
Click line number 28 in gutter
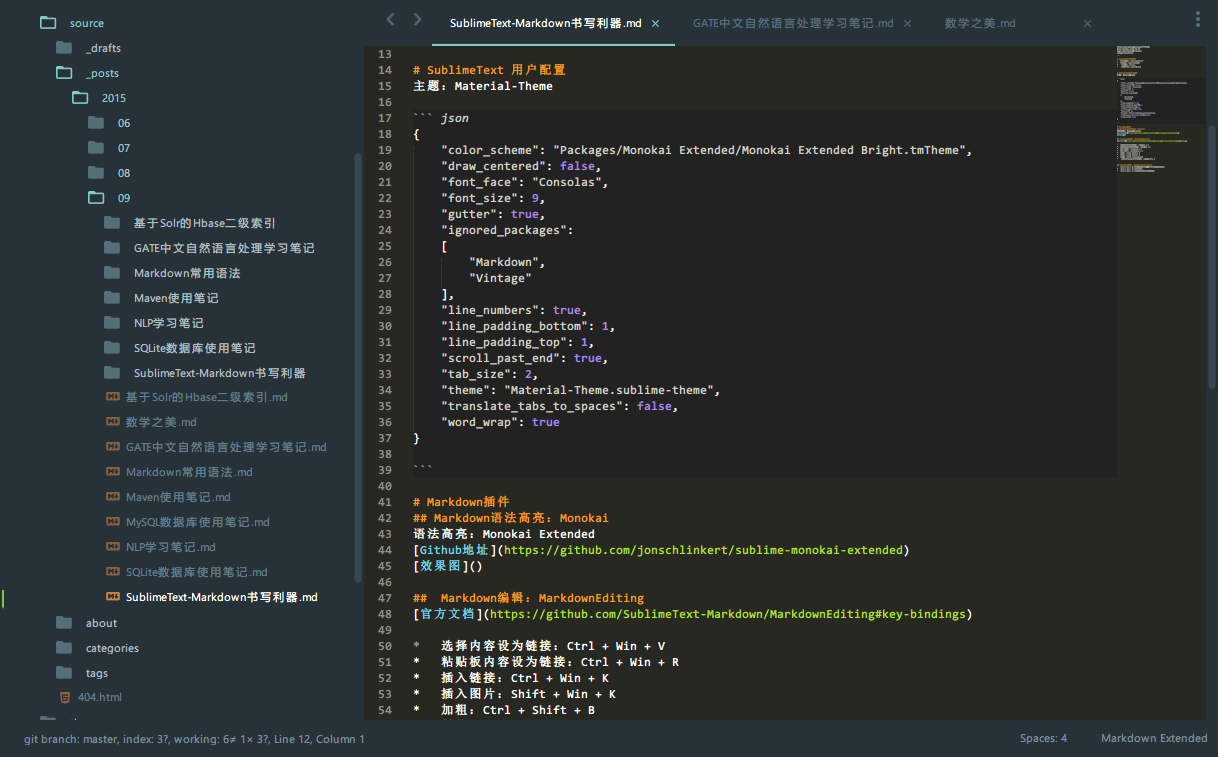385,294
